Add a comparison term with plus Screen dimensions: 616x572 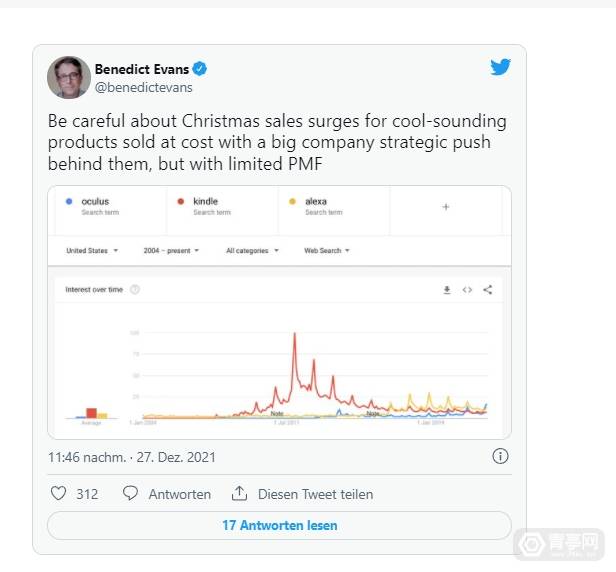point(446,207)
